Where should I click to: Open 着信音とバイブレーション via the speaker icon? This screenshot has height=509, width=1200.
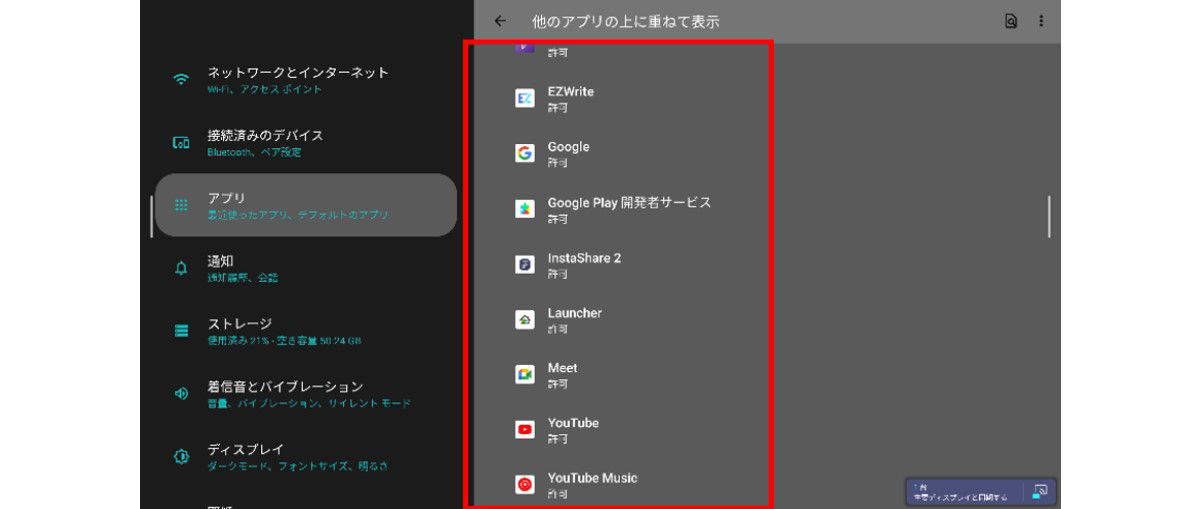tap(181, 394)
